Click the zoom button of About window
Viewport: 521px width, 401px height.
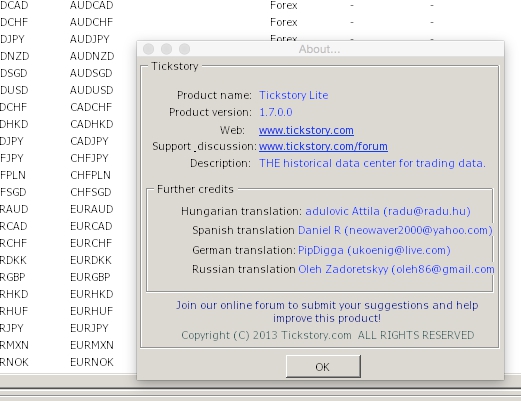[184, 49]
